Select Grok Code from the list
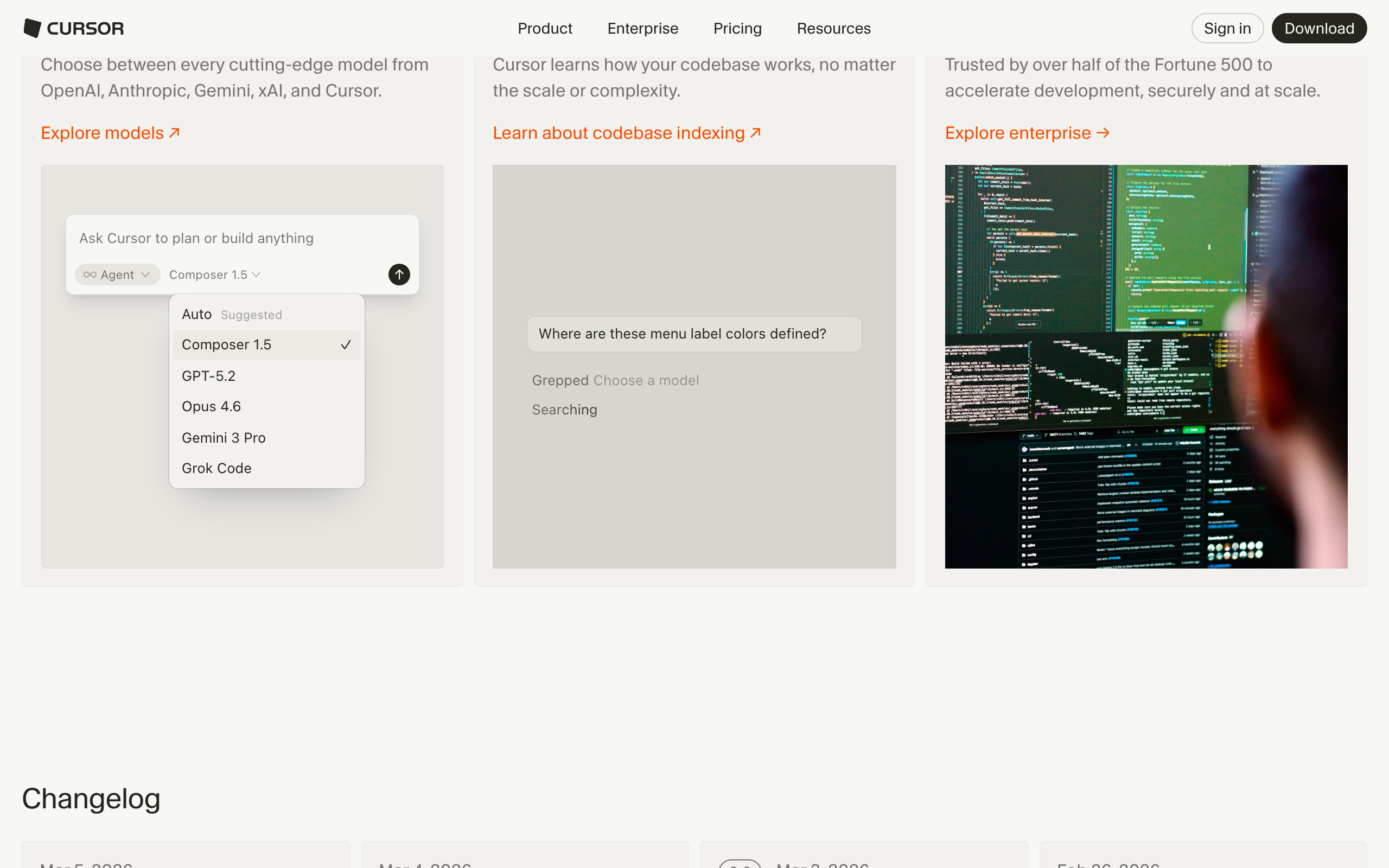This screenshot has width=1389, height=868. 216,468
